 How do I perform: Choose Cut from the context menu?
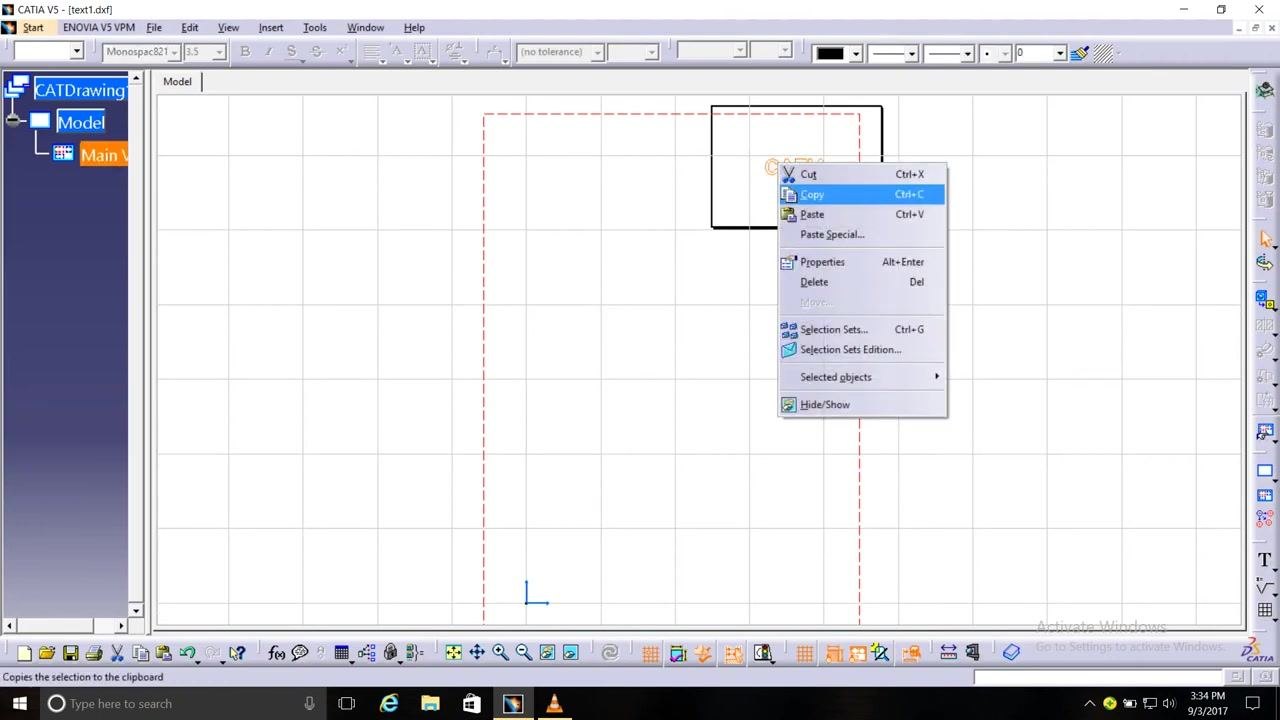click(x=862, y=174)
